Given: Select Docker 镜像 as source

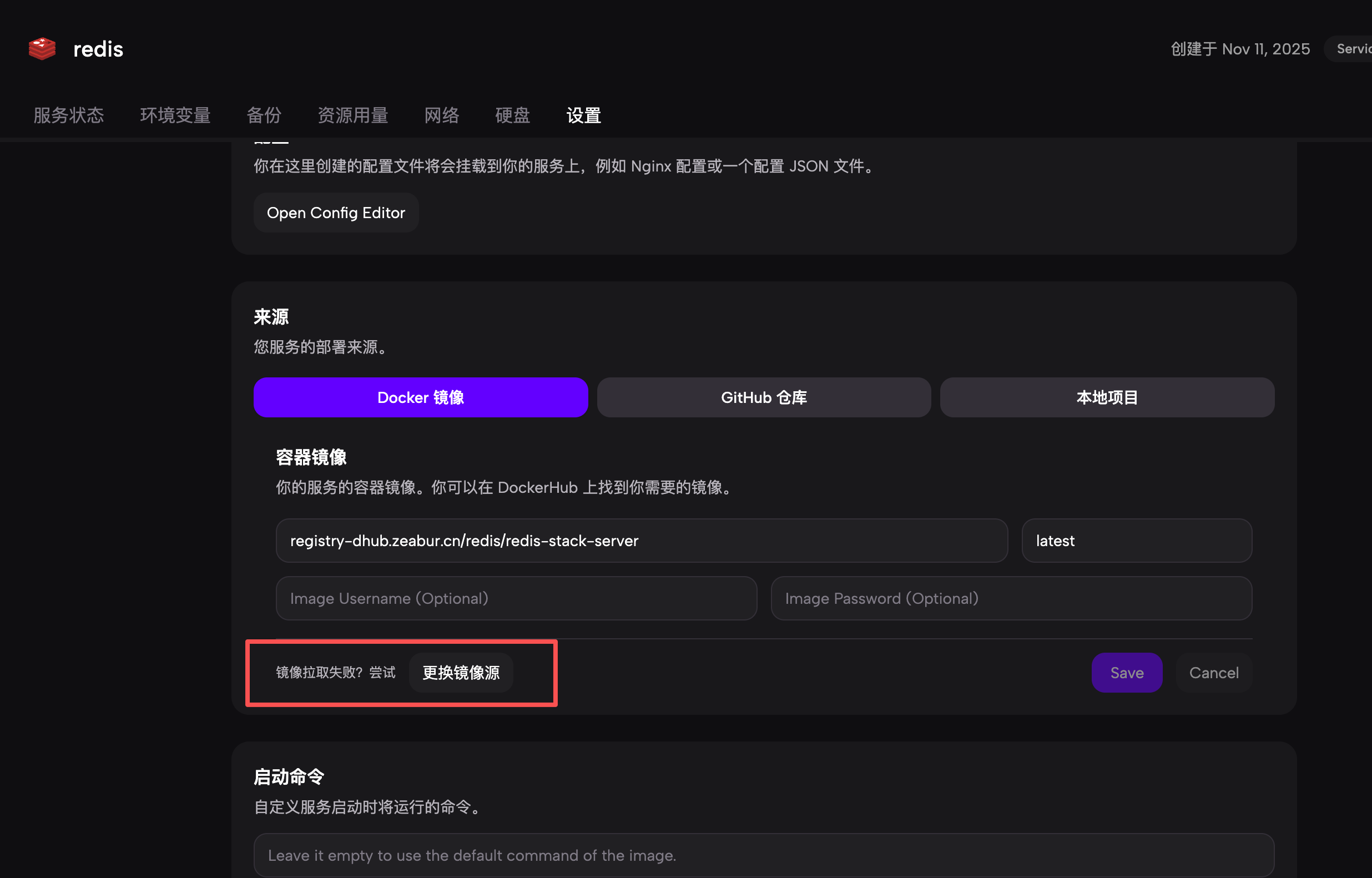Looking at the screenshot, I should pos(420,397).
